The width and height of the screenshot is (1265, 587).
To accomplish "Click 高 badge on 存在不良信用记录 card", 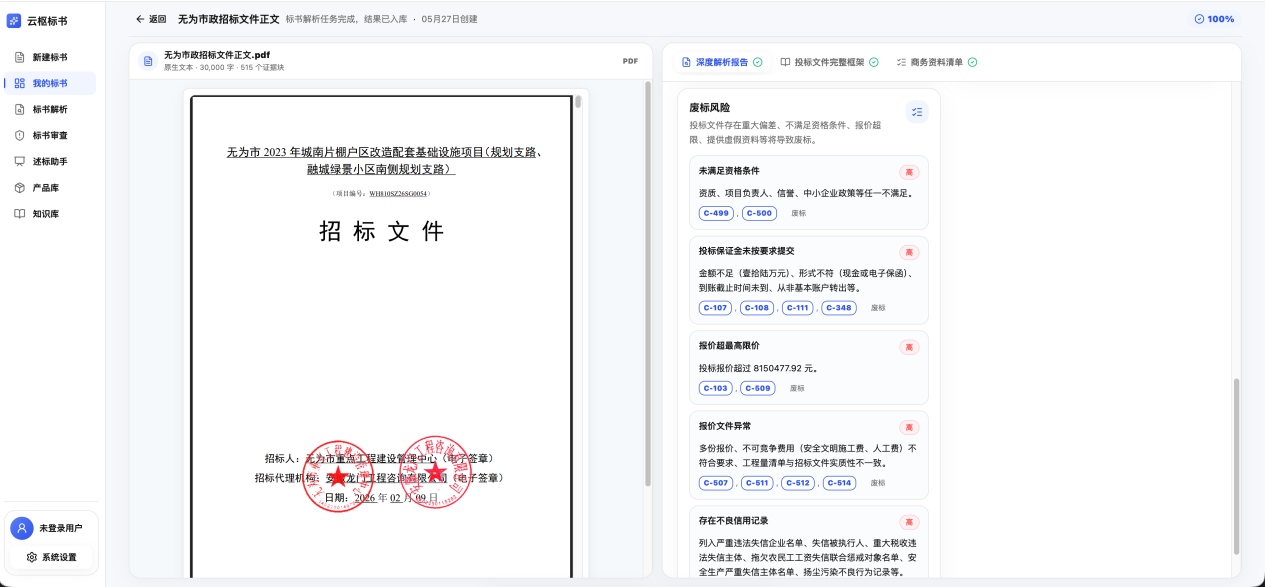I will (909, 522).
